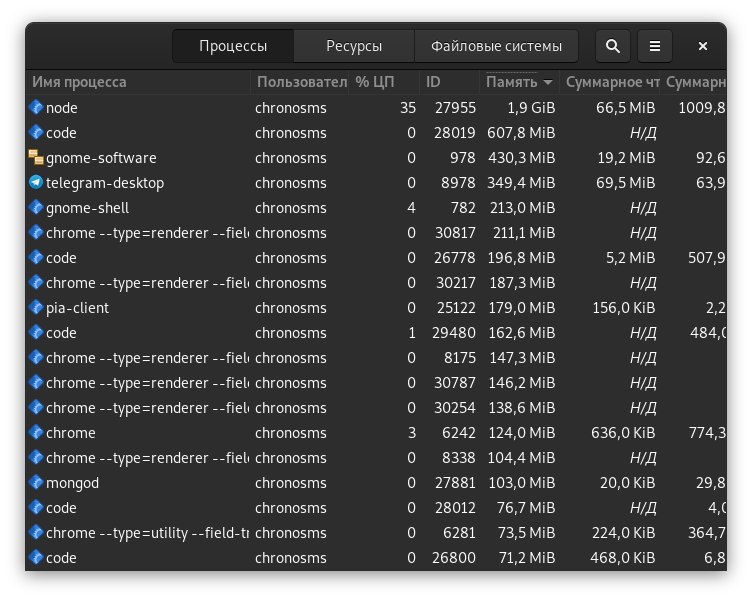Click the node process icon

[36, 107]
